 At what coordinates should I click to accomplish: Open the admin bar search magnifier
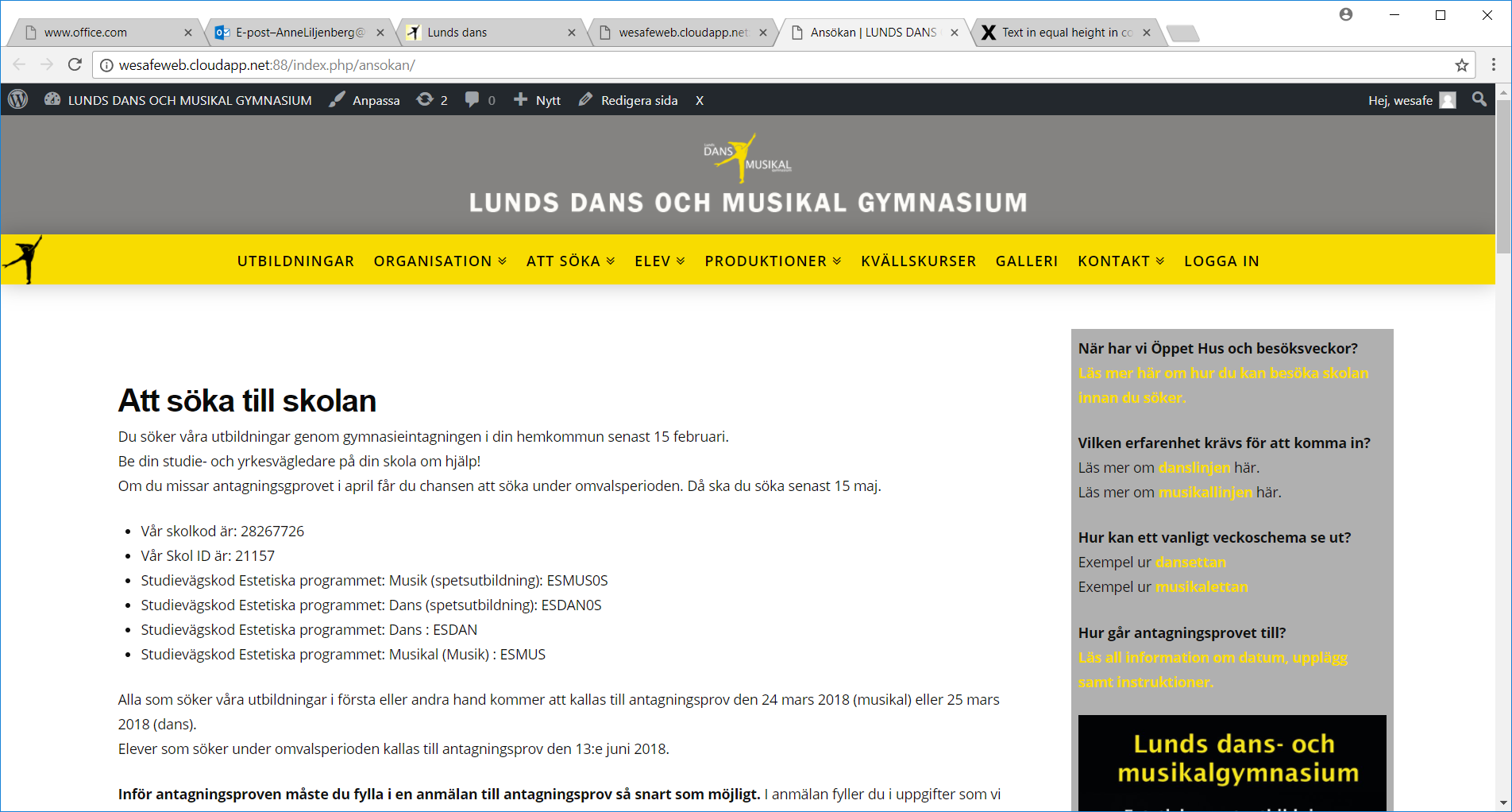pos(1479,99)
